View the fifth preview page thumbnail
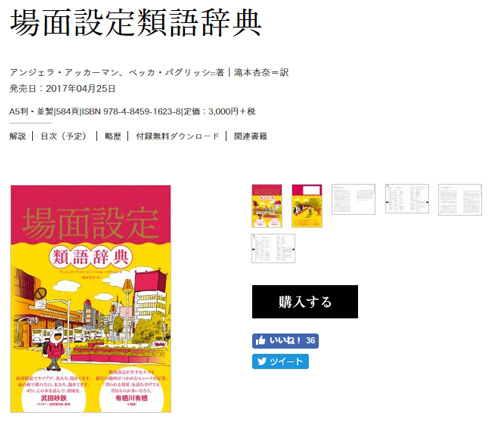 point(460,200)
